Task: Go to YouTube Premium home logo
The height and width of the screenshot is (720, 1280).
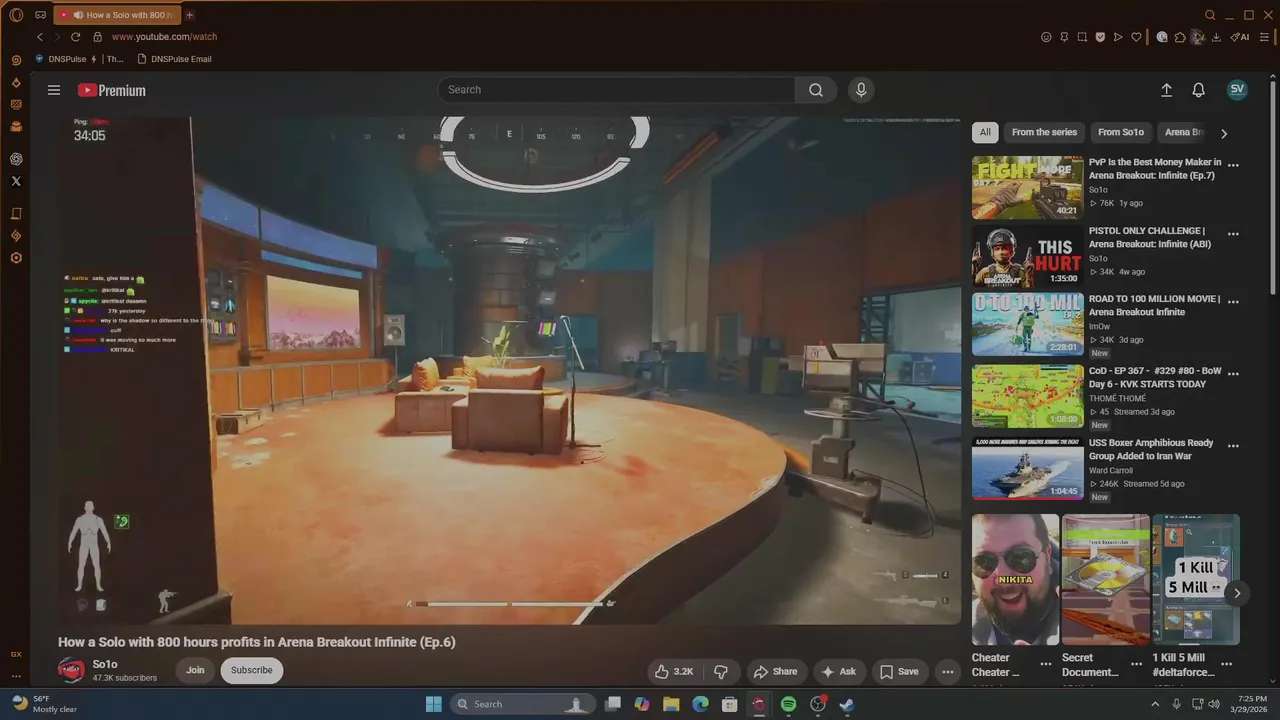Action: [x=112, y=90]
